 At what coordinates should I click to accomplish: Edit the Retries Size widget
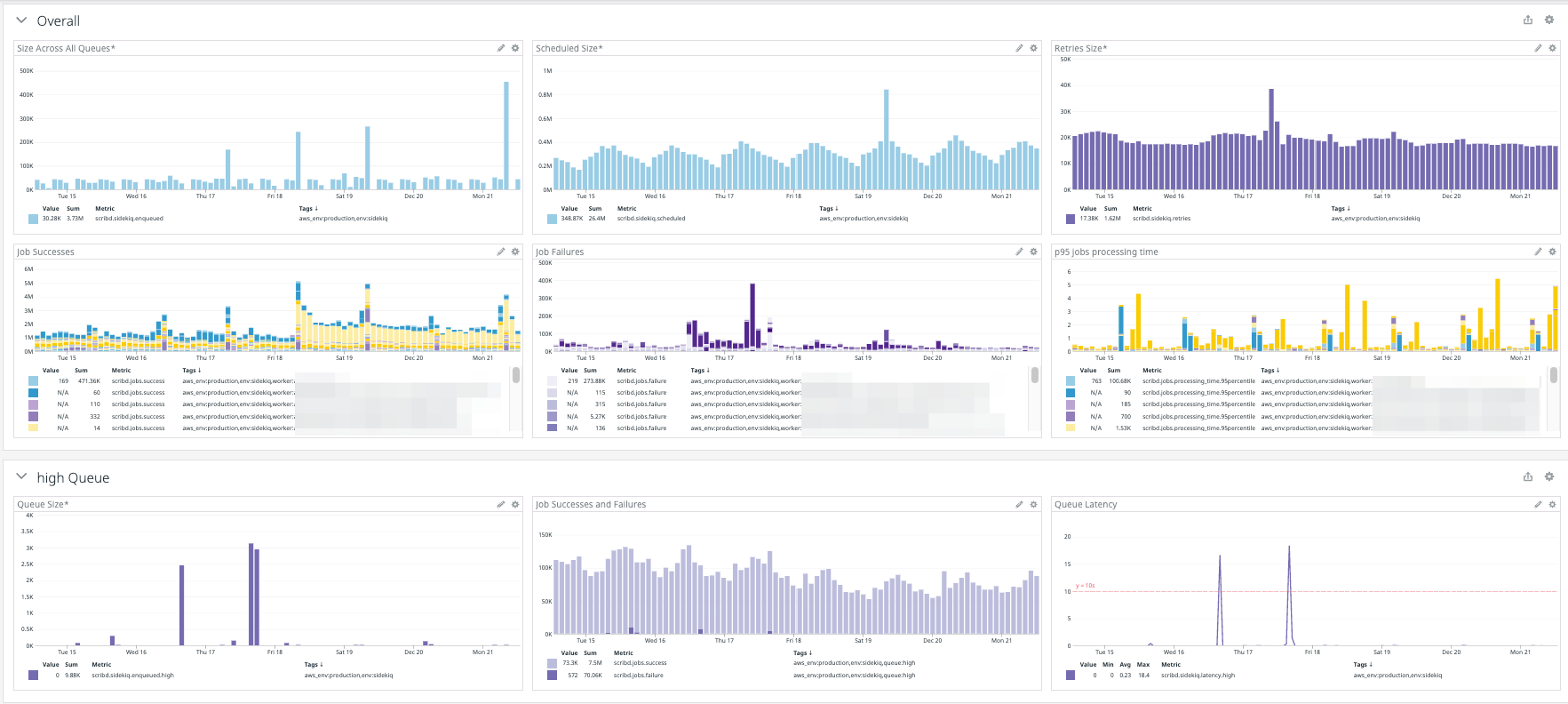click(x=1539, y=48)
